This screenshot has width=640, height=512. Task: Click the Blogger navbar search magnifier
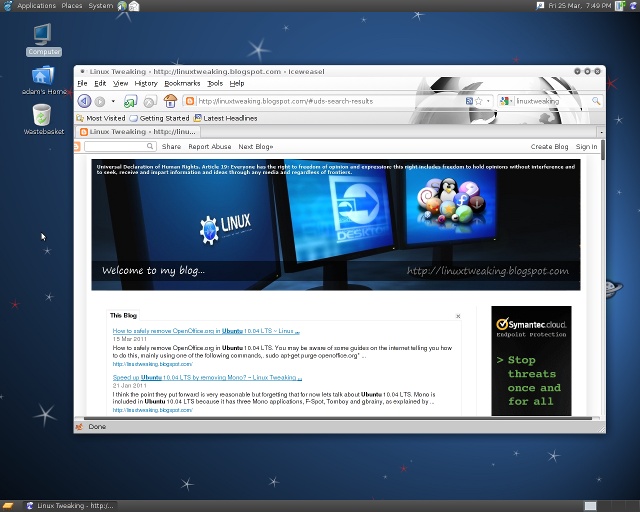[x=150, y=146]
